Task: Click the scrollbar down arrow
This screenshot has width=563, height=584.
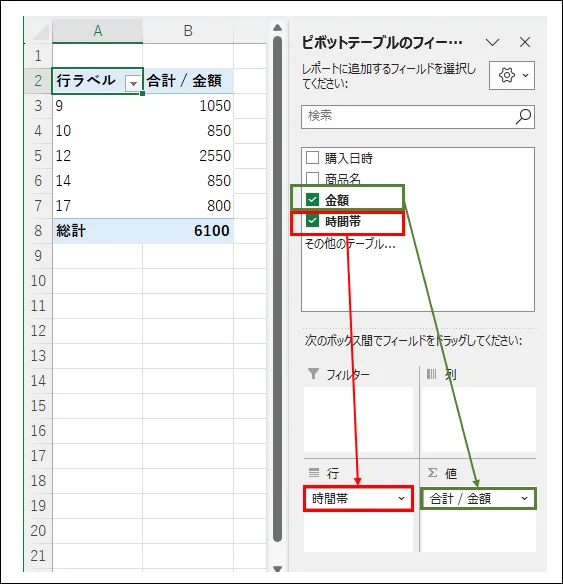Action: click(277, 568)
